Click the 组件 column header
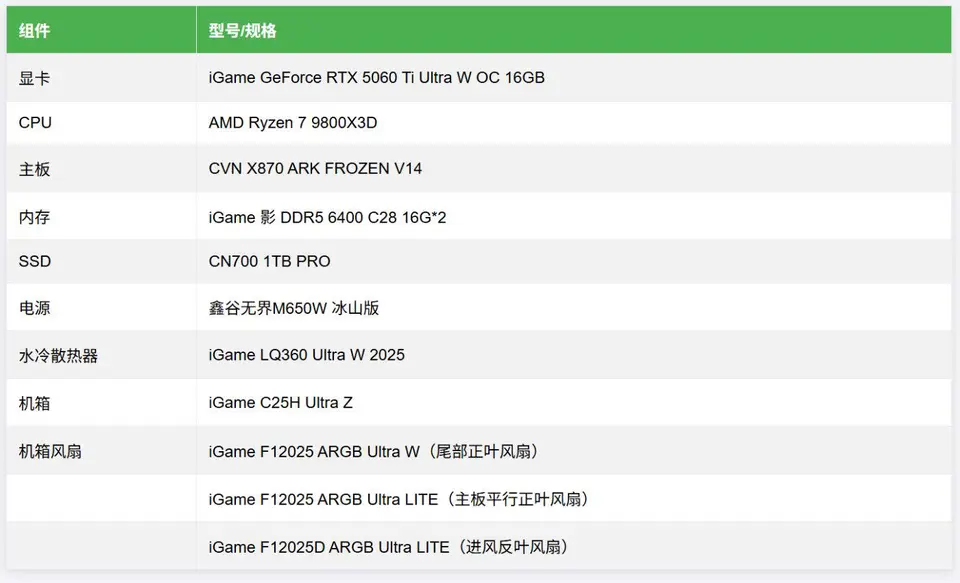960x583 pixels. coord(34,31)
